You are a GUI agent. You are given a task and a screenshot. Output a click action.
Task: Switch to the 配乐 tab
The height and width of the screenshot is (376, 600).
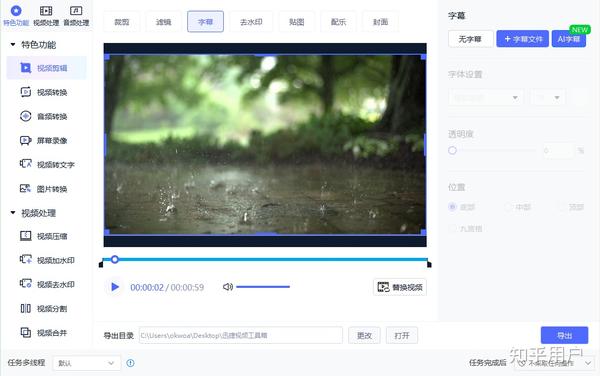[339, 22]
